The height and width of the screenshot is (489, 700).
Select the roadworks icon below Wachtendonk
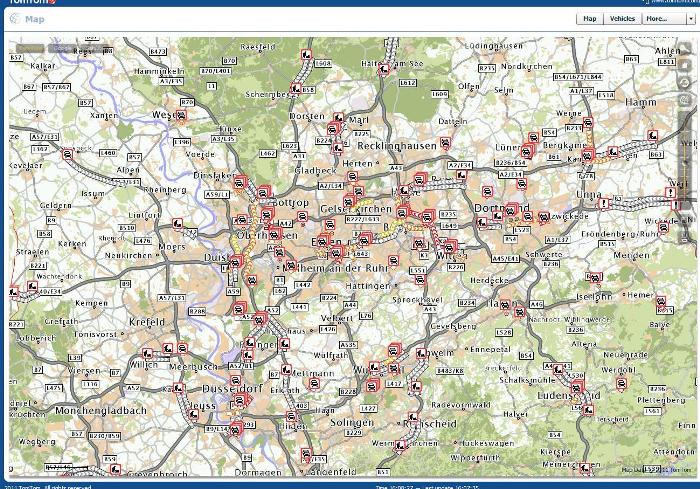click(x=32, y=286)
